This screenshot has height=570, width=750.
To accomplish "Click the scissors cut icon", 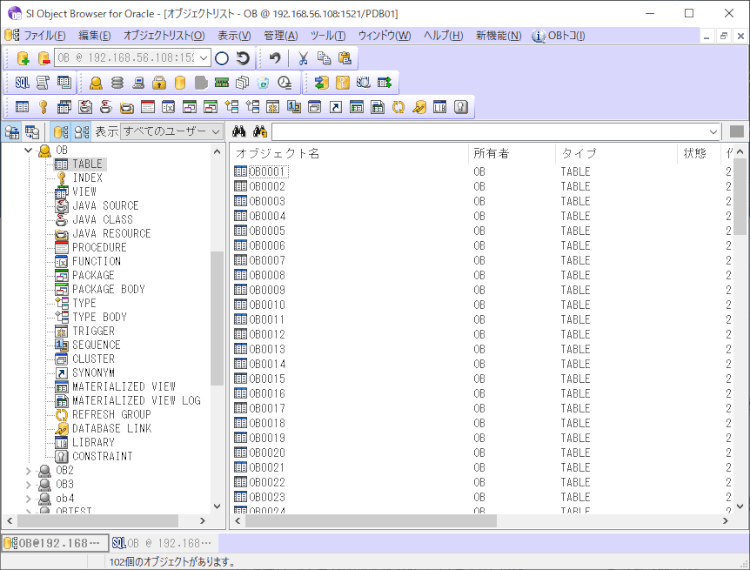I will tap(303, 59).
